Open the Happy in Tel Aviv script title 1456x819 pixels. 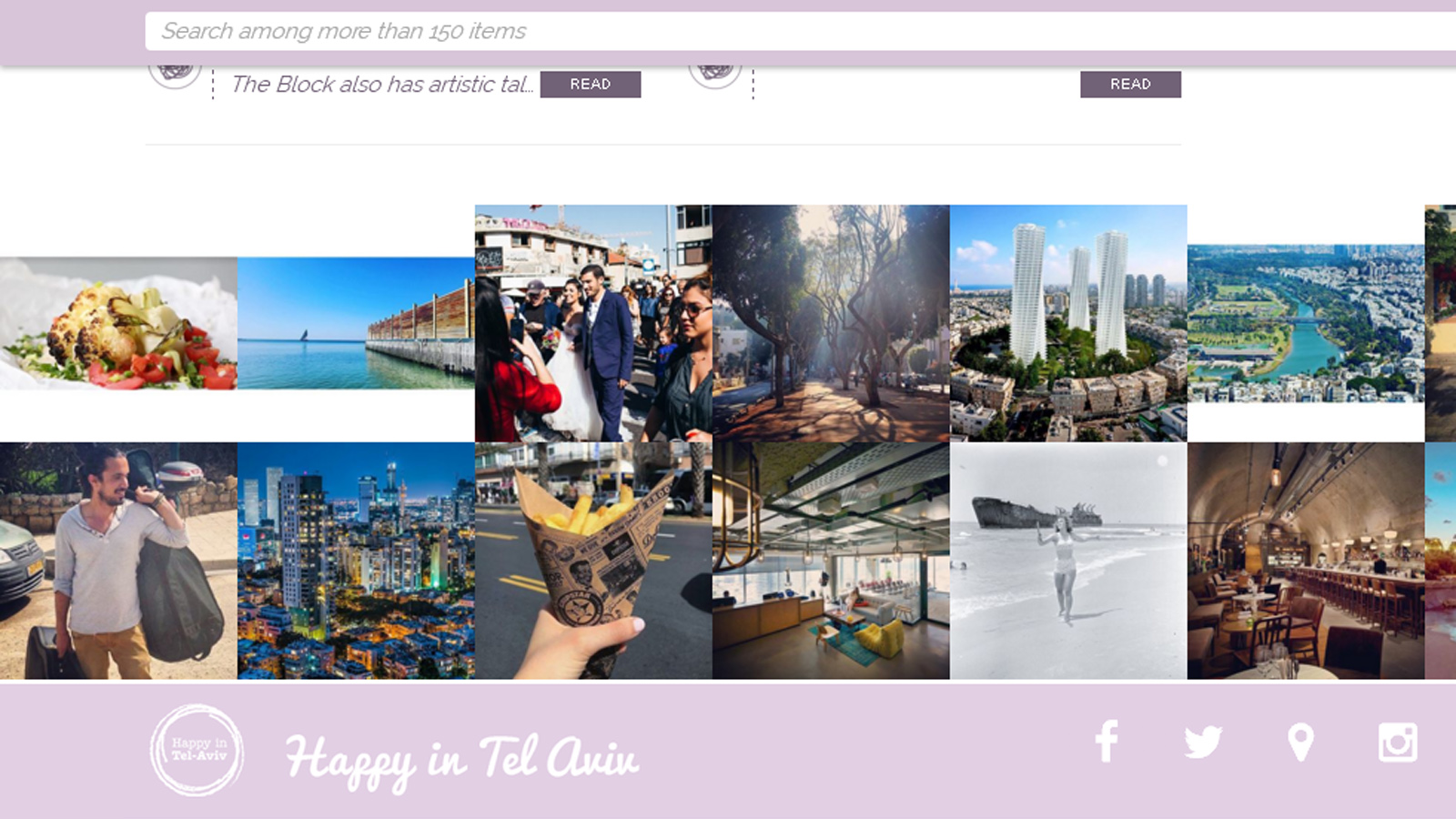[461, 759]
